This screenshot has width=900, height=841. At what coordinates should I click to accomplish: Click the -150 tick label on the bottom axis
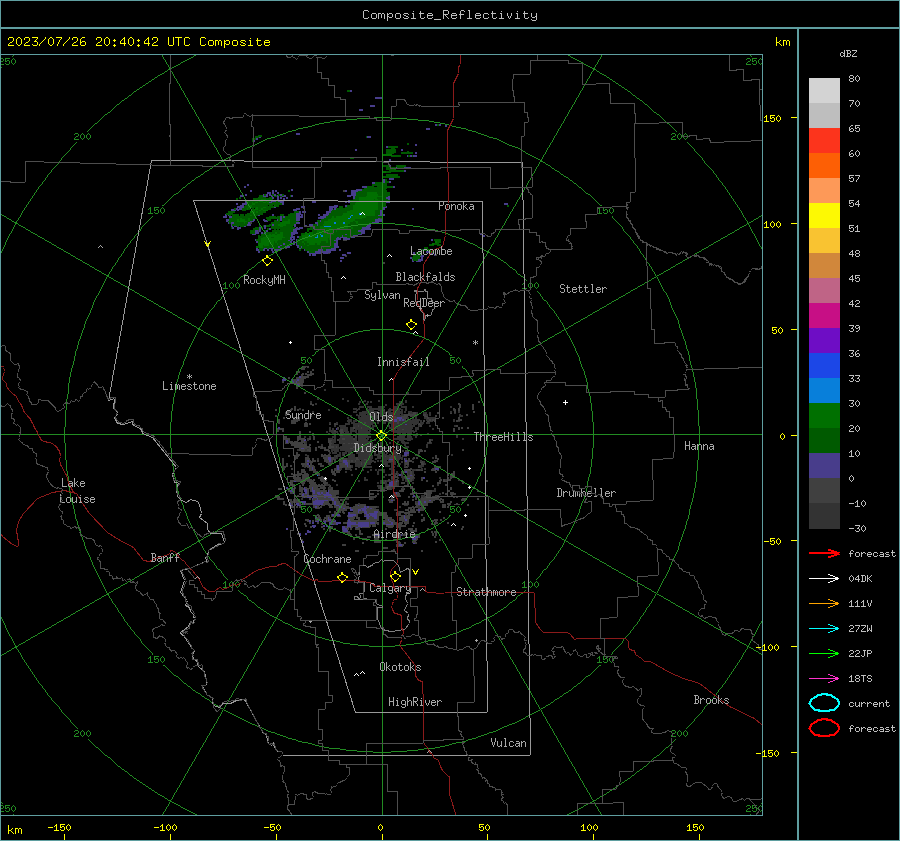point(59,827)
